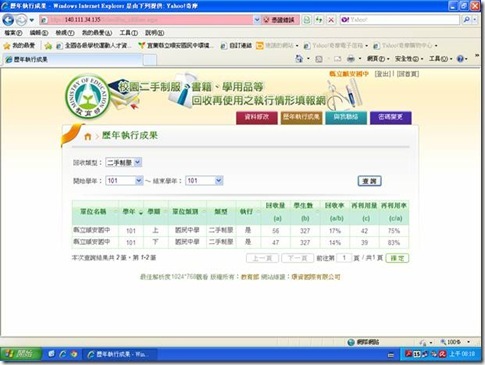Viewport: 485px width, 365px height.
Task: Open the 全國各級學校運動人才資 favorites link
Action: [x=94, y=46]
